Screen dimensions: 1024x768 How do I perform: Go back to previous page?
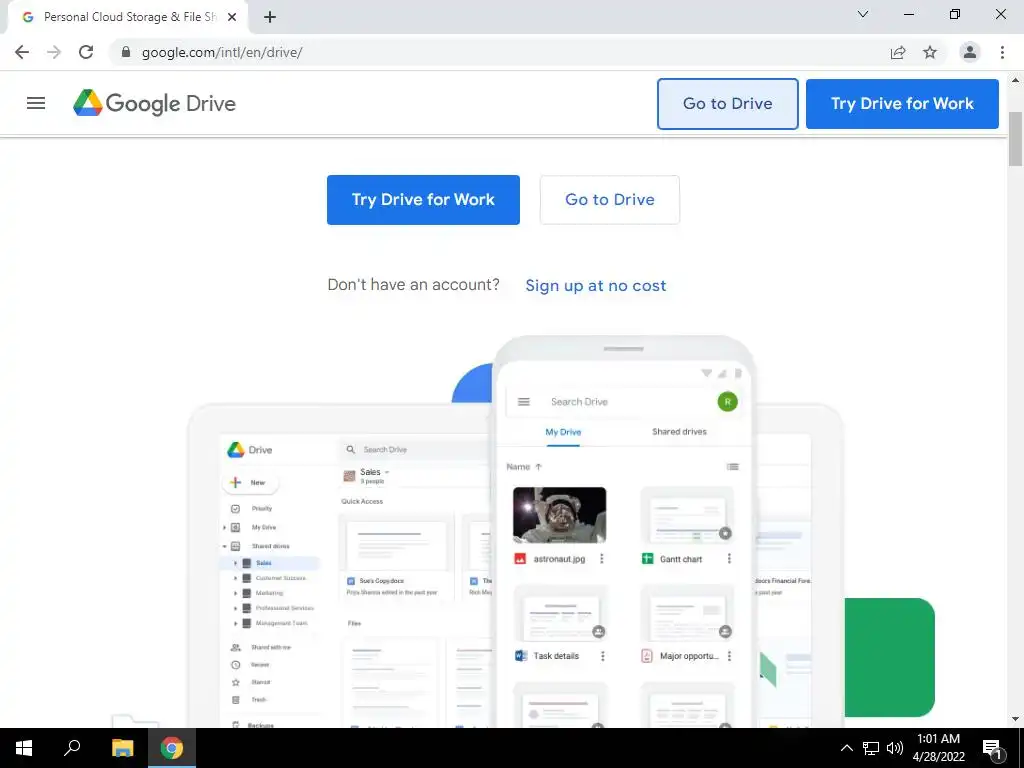(22, 52)
